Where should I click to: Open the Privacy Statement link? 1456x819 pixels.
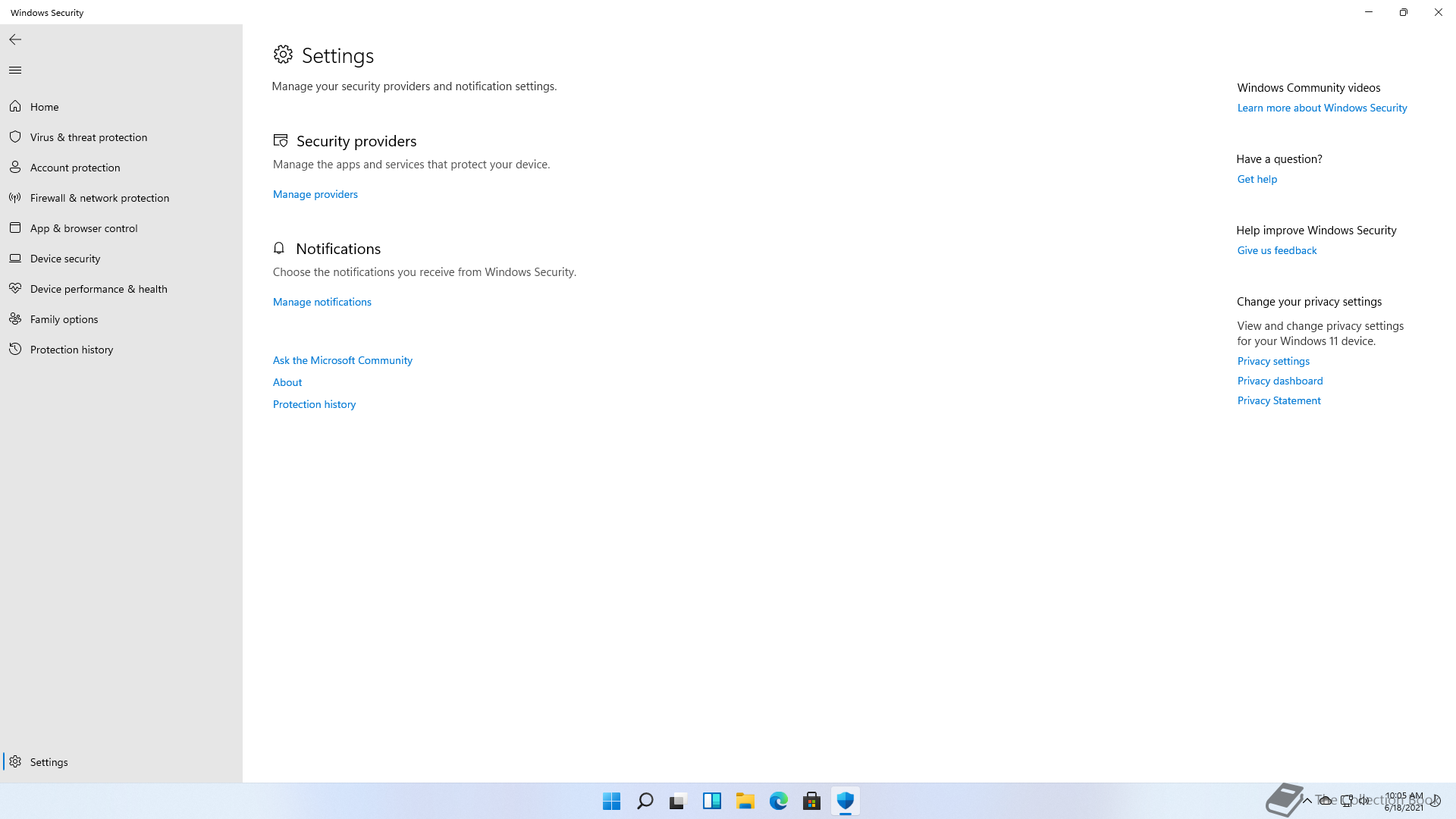coord(1279,400)
